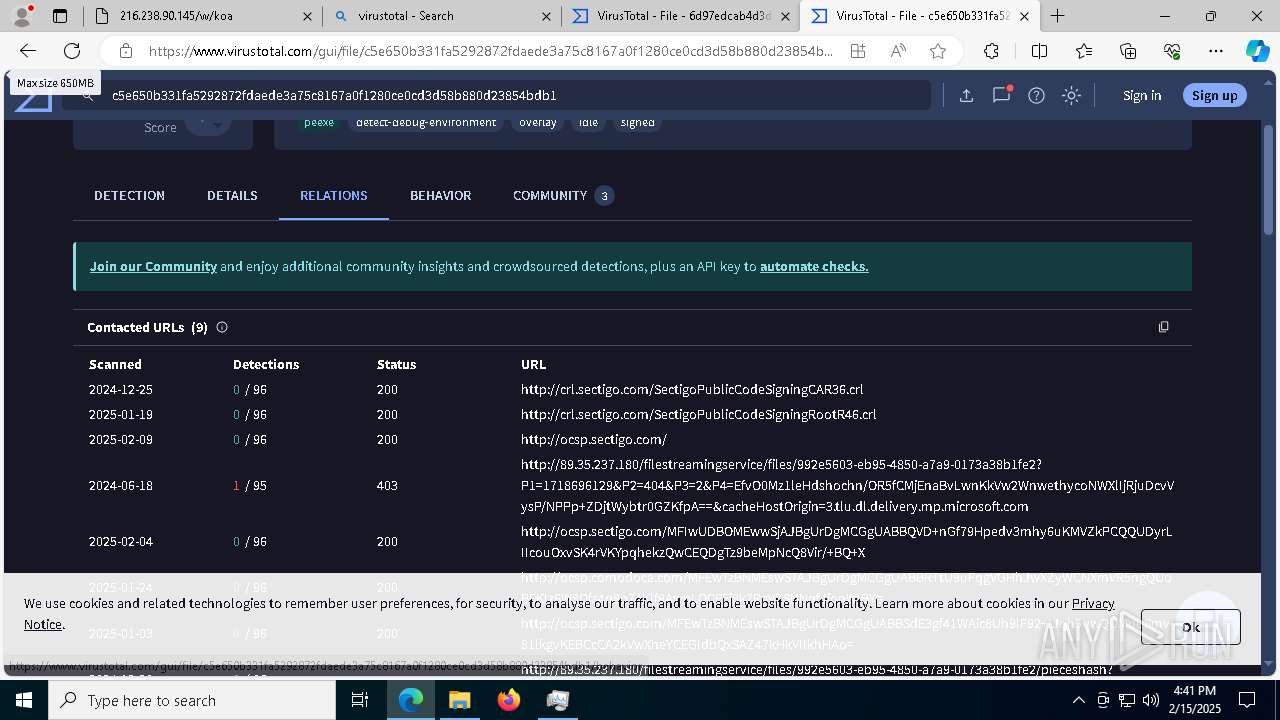Launch Firefox from the taskbar

pos(508,700)
